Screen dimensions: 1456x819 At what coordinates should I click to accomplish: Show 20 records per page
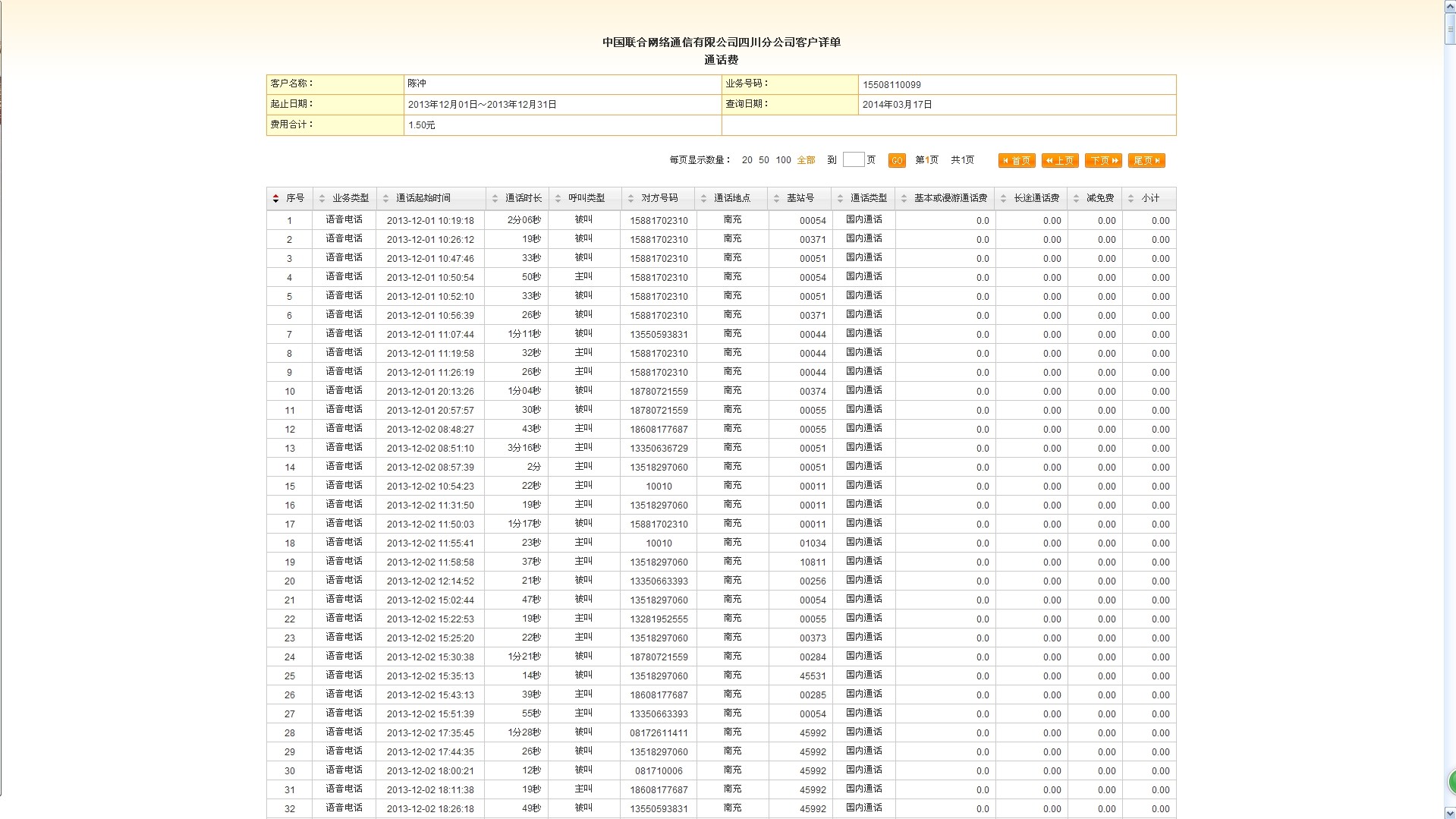[747, 160]
